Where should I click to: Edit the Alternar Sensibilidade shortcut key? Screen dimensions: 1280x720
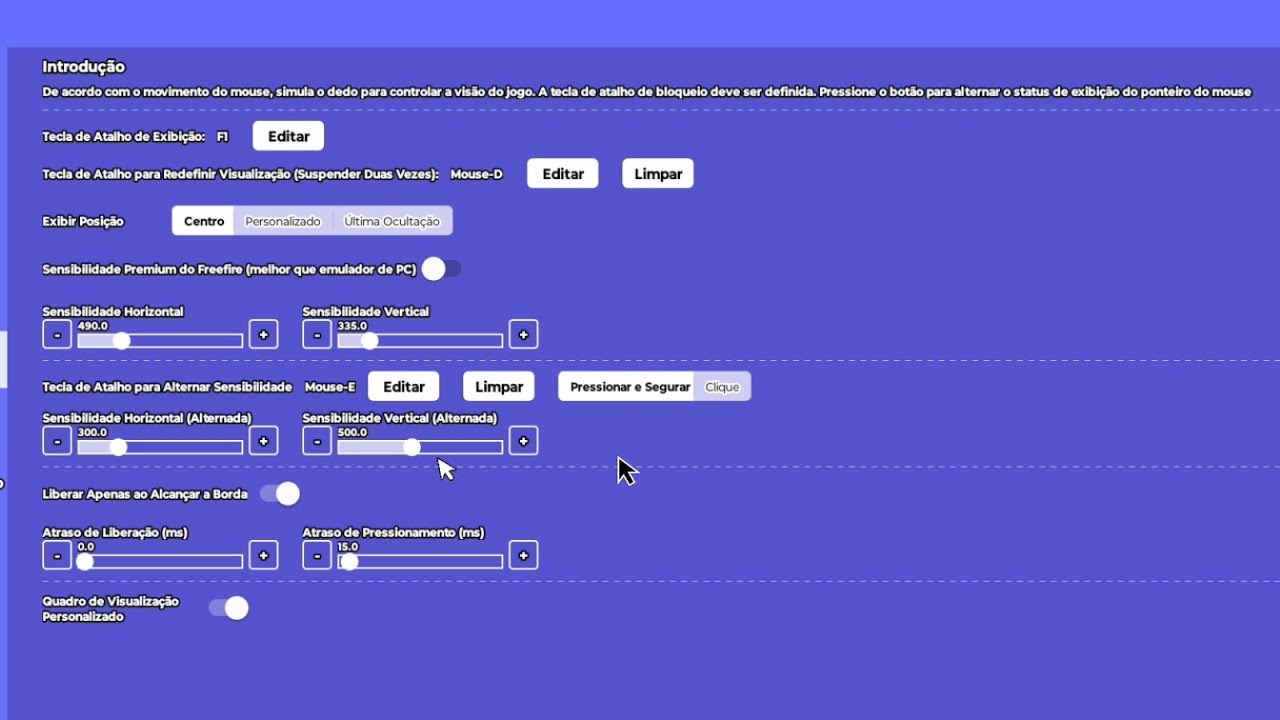click(404, 387)
